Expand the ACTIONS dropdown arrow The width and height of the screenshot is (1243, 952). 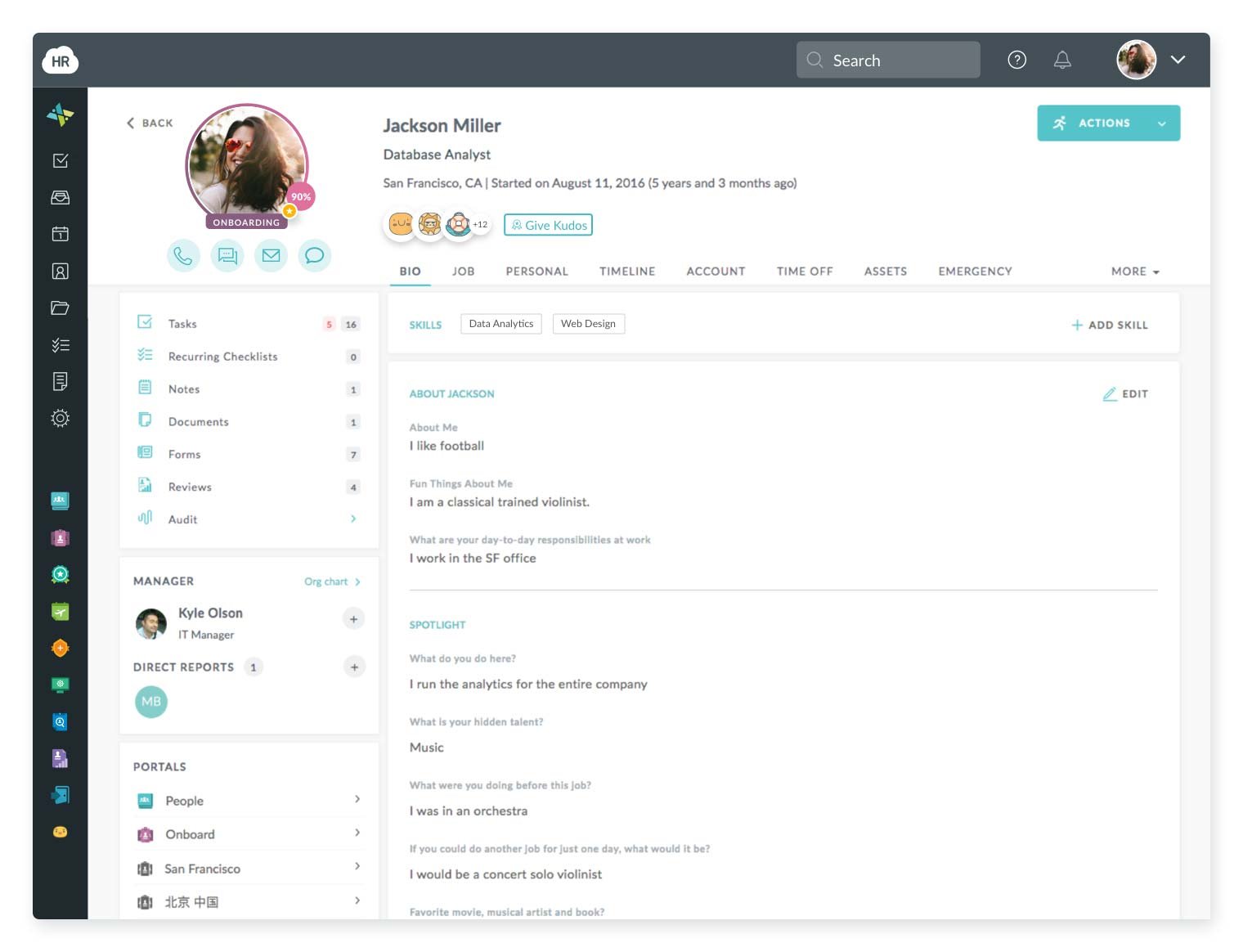click(x=1162, y=123)
